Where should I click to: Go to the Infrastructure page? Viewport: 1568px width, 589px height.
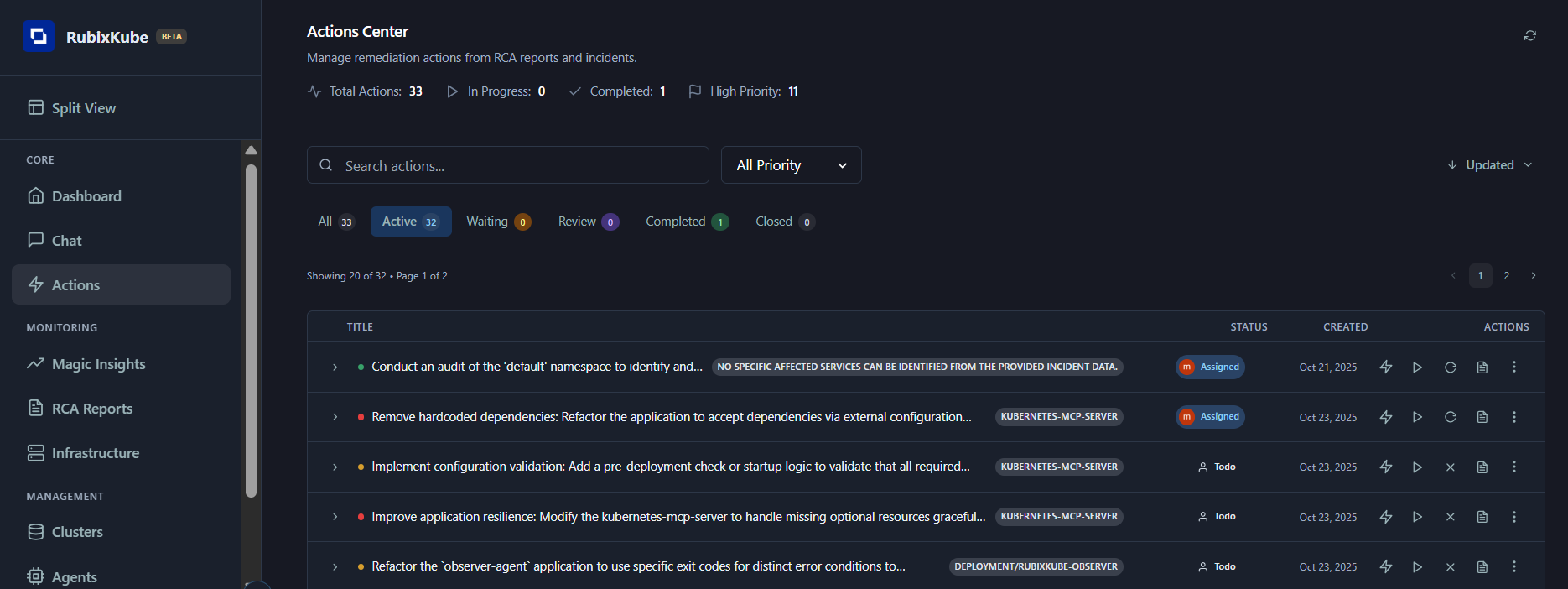click(122, 452)
